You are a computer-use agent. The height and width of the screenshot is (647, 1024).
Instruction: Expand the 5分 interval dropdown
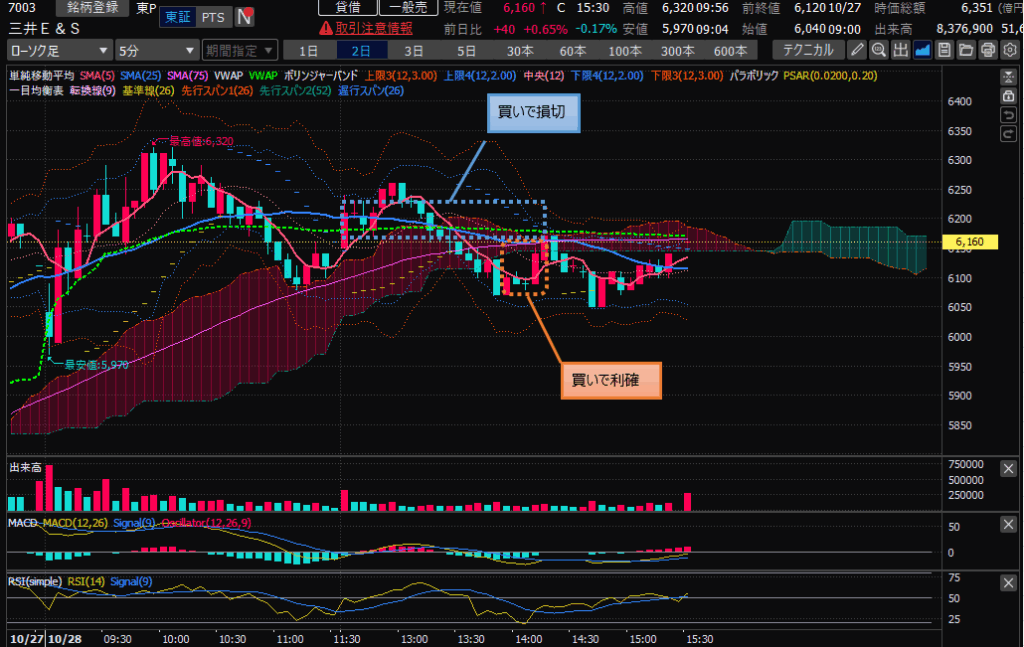click(156, 49)
